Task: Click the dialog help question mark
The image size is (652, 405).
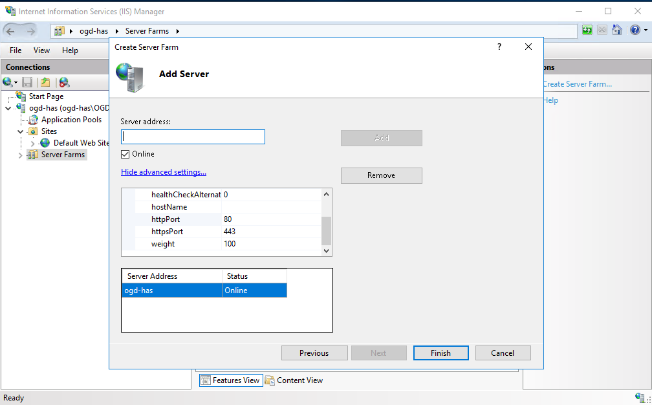Action: click(x=499, y=47)
